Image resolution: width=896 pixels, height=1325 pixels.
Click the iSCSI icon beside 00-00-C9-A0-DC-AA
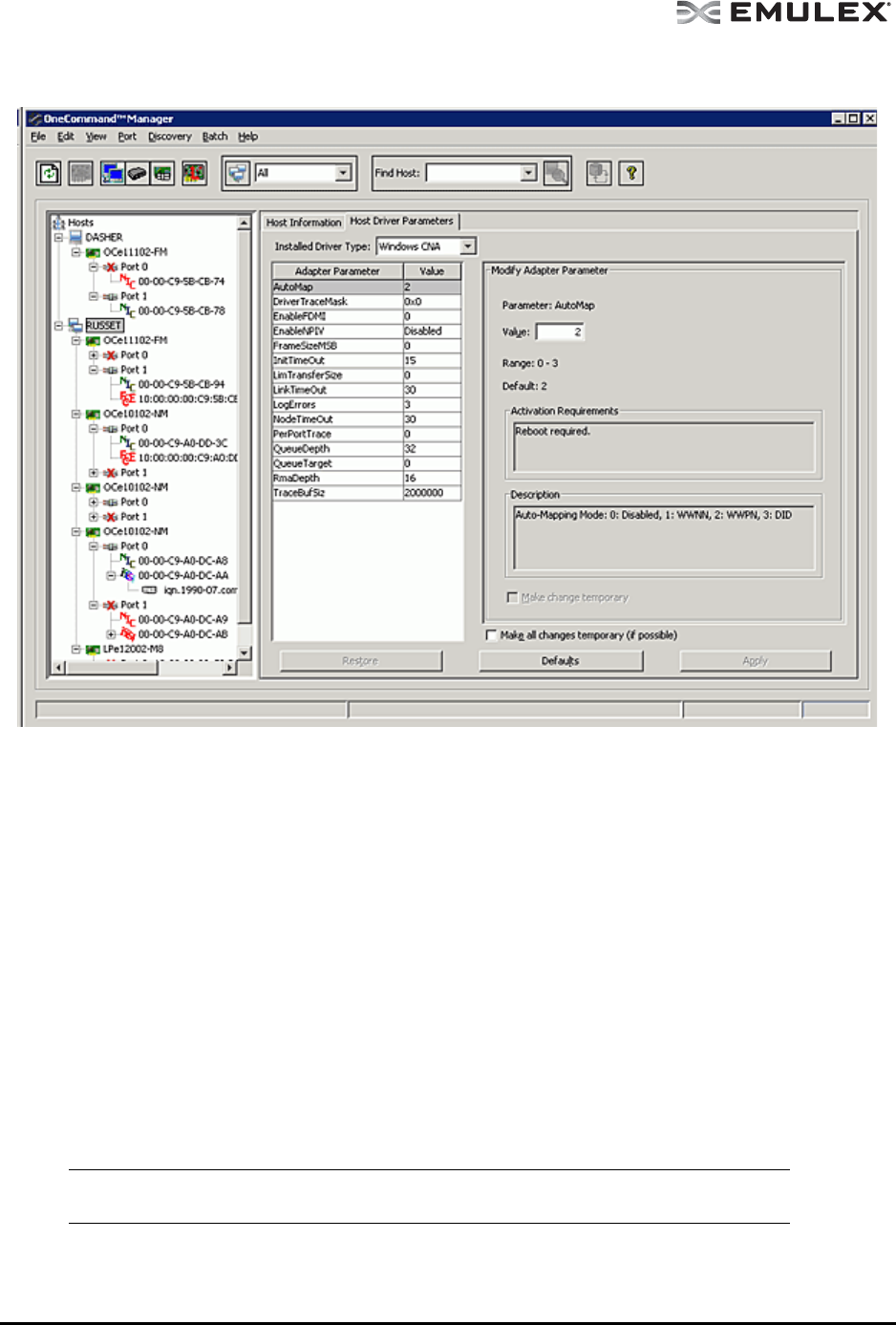tap(128, 575)
